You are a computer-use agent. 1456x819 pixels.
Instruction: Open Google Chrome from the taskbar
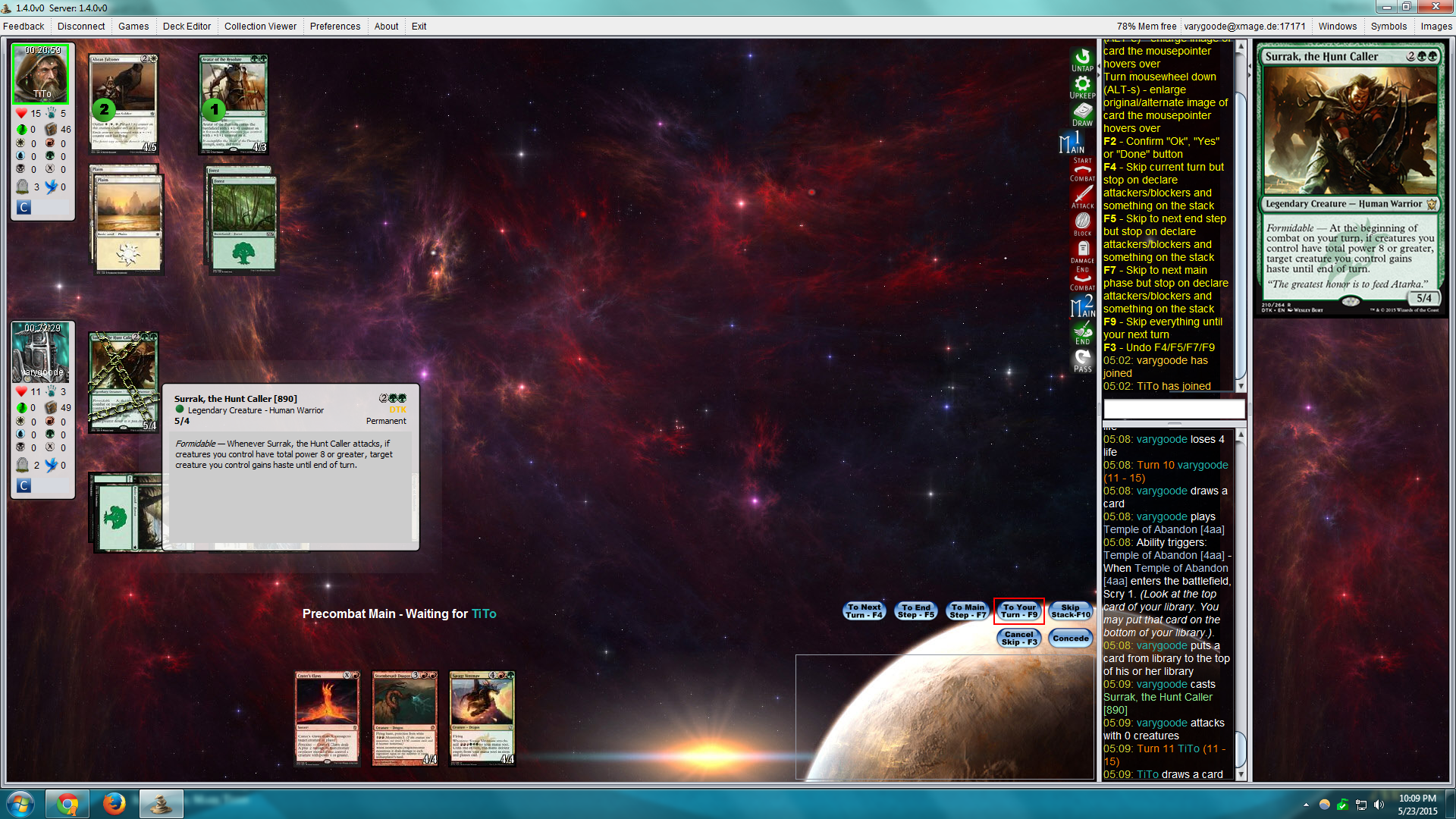coord(67,804)
